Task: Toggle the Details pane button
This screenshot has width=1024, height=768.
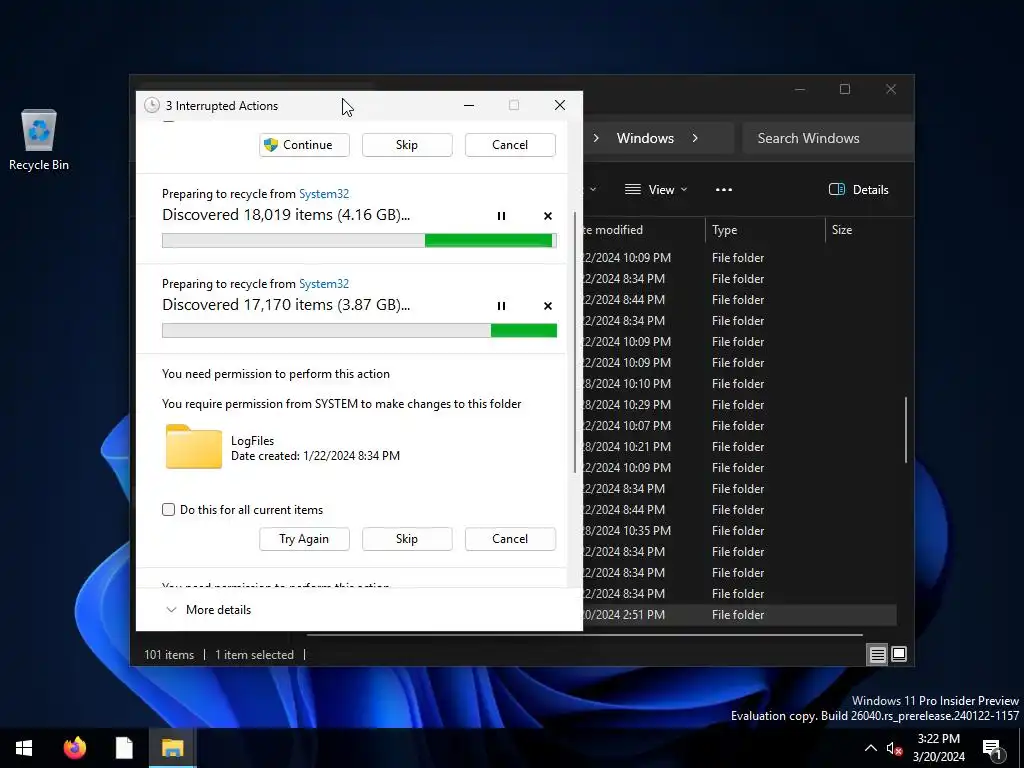Action: (858, 190)
